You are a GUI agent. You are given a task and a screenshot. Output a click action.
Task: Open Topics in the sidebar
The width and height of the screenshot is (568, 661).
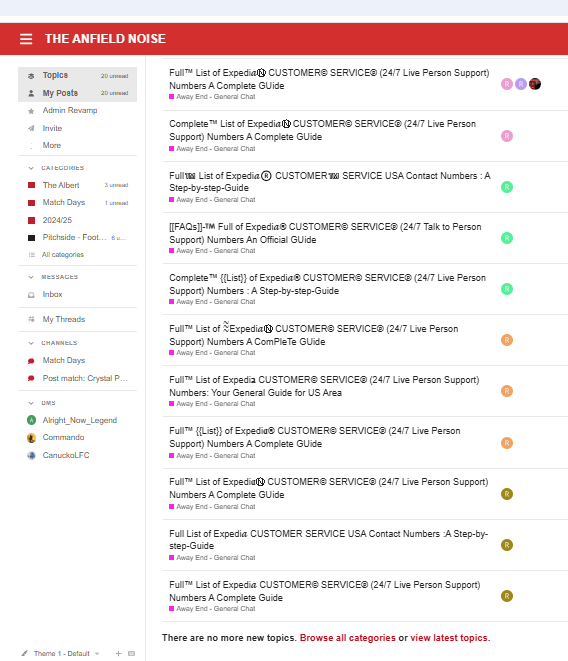click(x=78, y=75)
